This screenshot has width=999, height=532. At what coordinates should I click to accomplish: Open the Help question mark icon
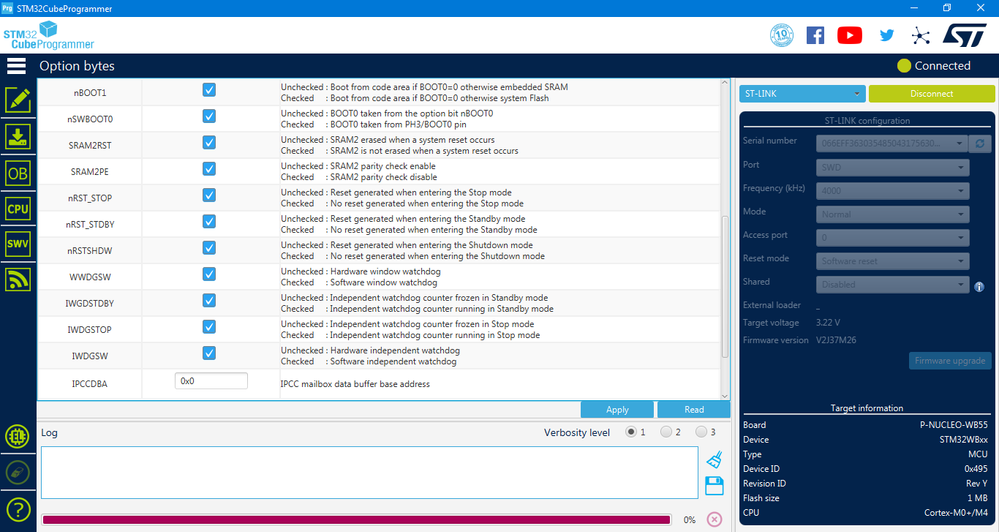point(18,510)
